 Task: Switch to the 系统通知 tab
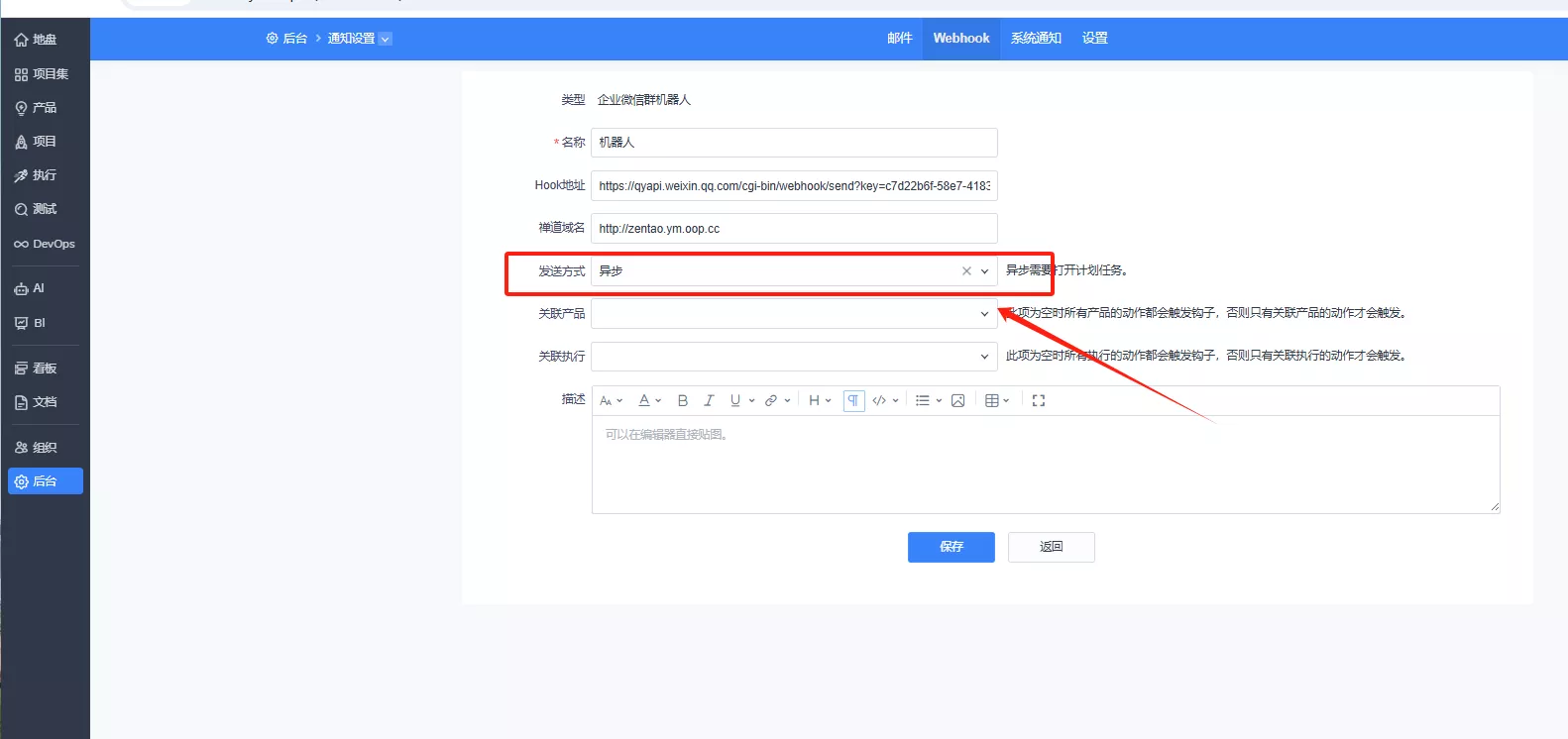1036,39
